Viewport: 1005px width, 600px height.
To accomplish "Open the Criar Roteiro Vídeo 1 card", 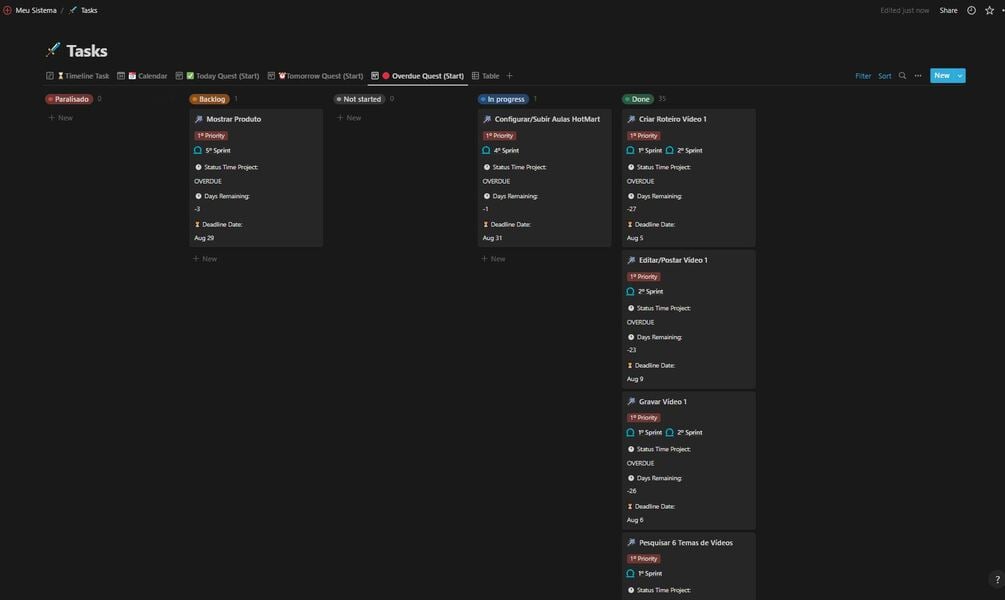I will coord(688,178).
